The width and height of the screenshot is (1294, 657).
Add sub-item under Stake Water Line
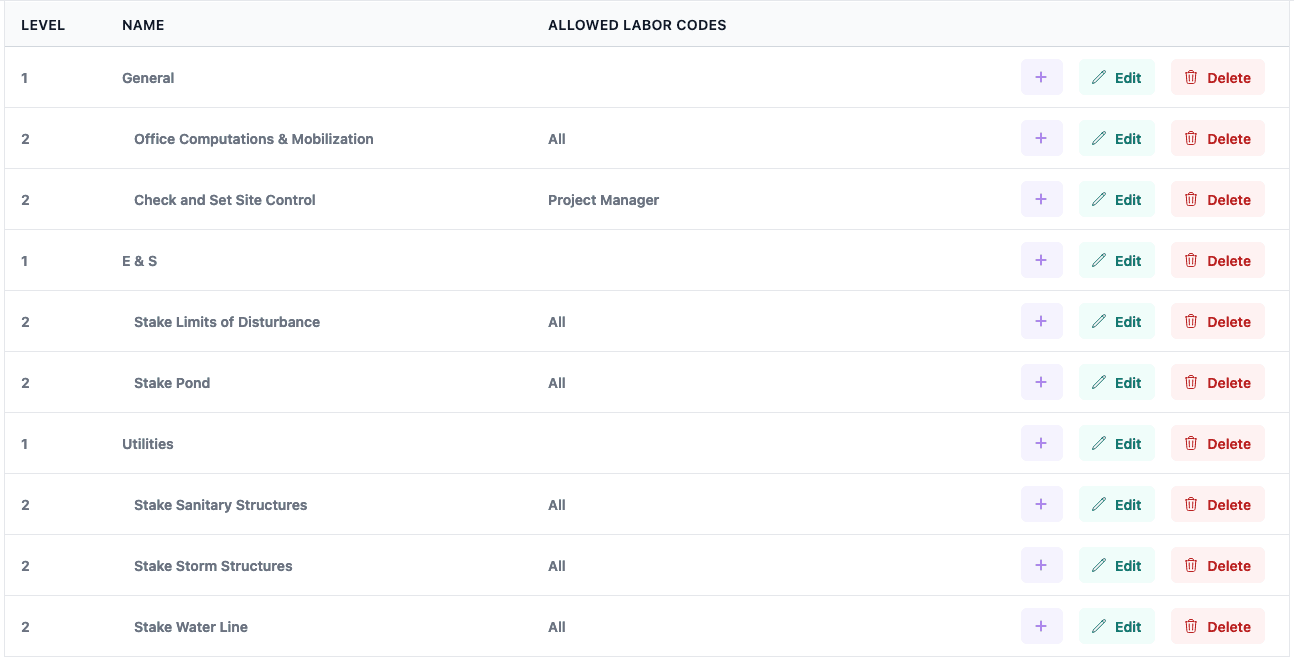(x=1041, y=627)
